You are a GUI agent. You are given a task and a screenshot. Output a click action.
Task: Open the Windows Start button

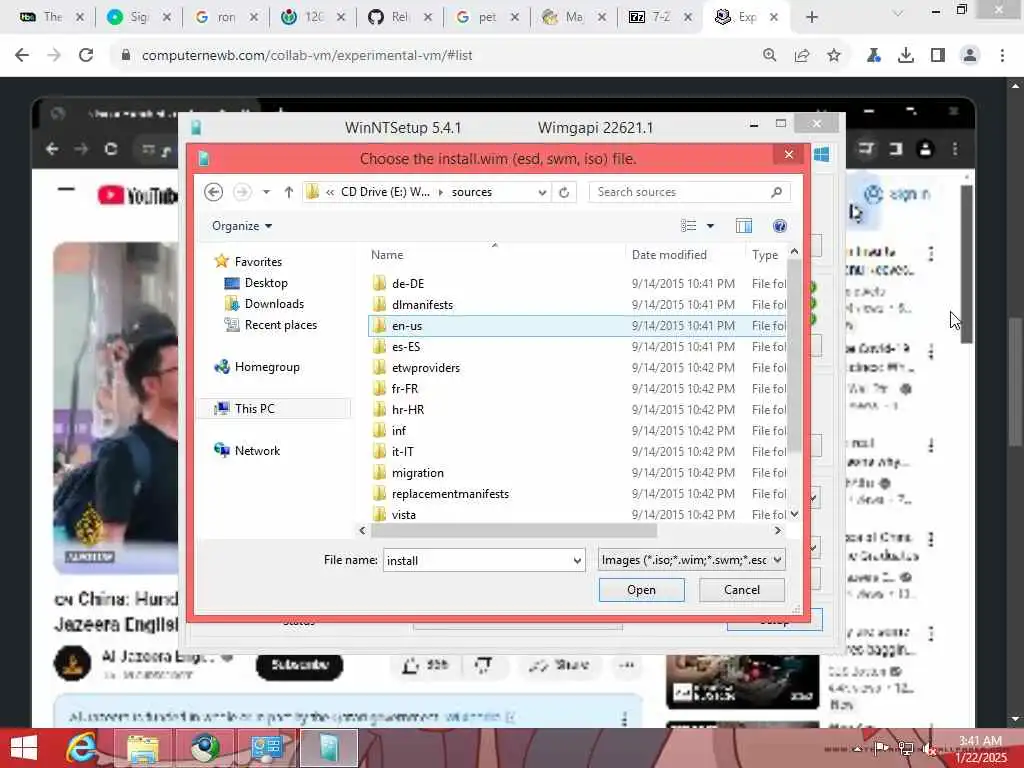(x=24, y=748)
